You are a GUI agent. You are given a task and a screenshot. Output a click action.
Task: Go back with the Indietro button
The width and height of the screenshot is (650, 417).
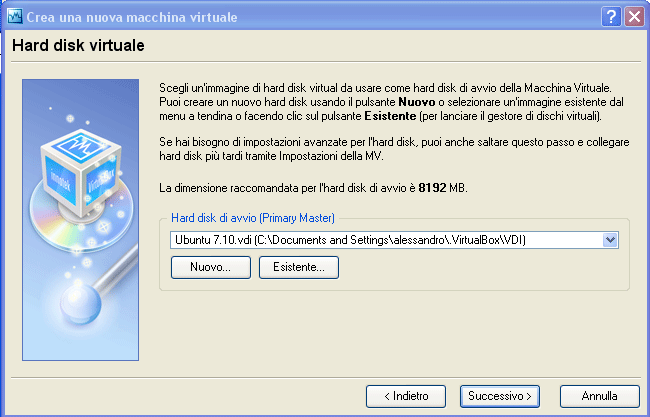pyautogui.click(x=406, y=396)
